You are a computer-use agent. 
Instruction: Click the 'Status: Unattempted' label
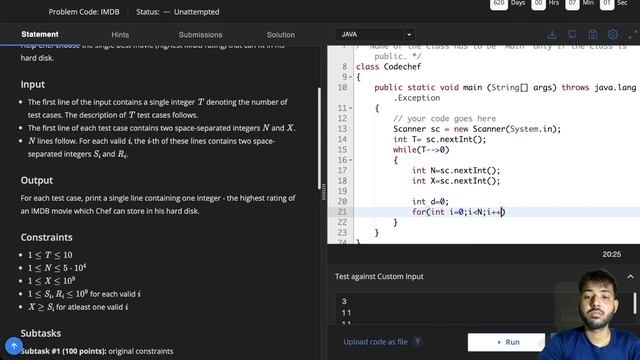coord(178,12)
